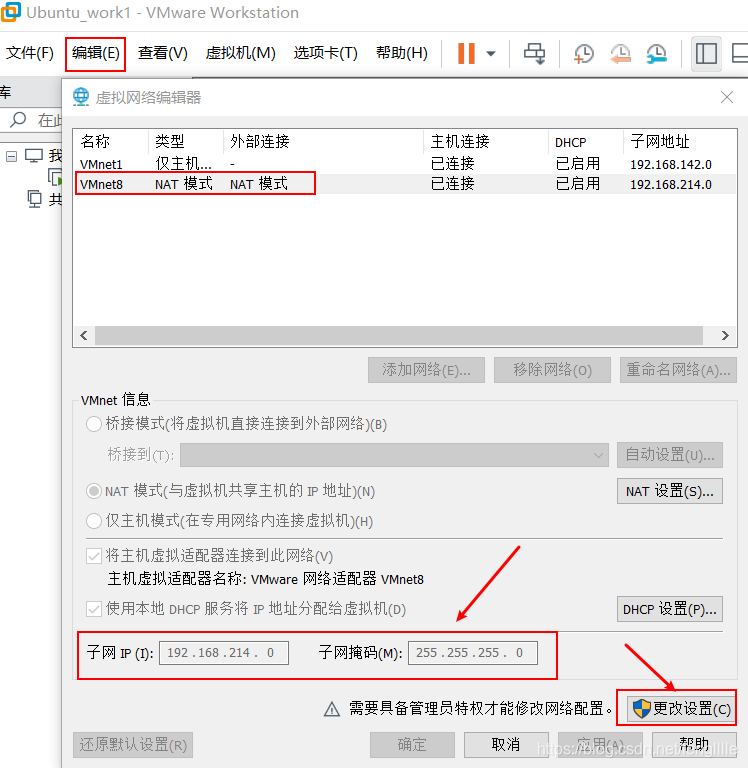Click the send Ctrl+Alt+Del toolbar icon
Viewport: 748px width, 768px height.
click(x=534, y=53)
